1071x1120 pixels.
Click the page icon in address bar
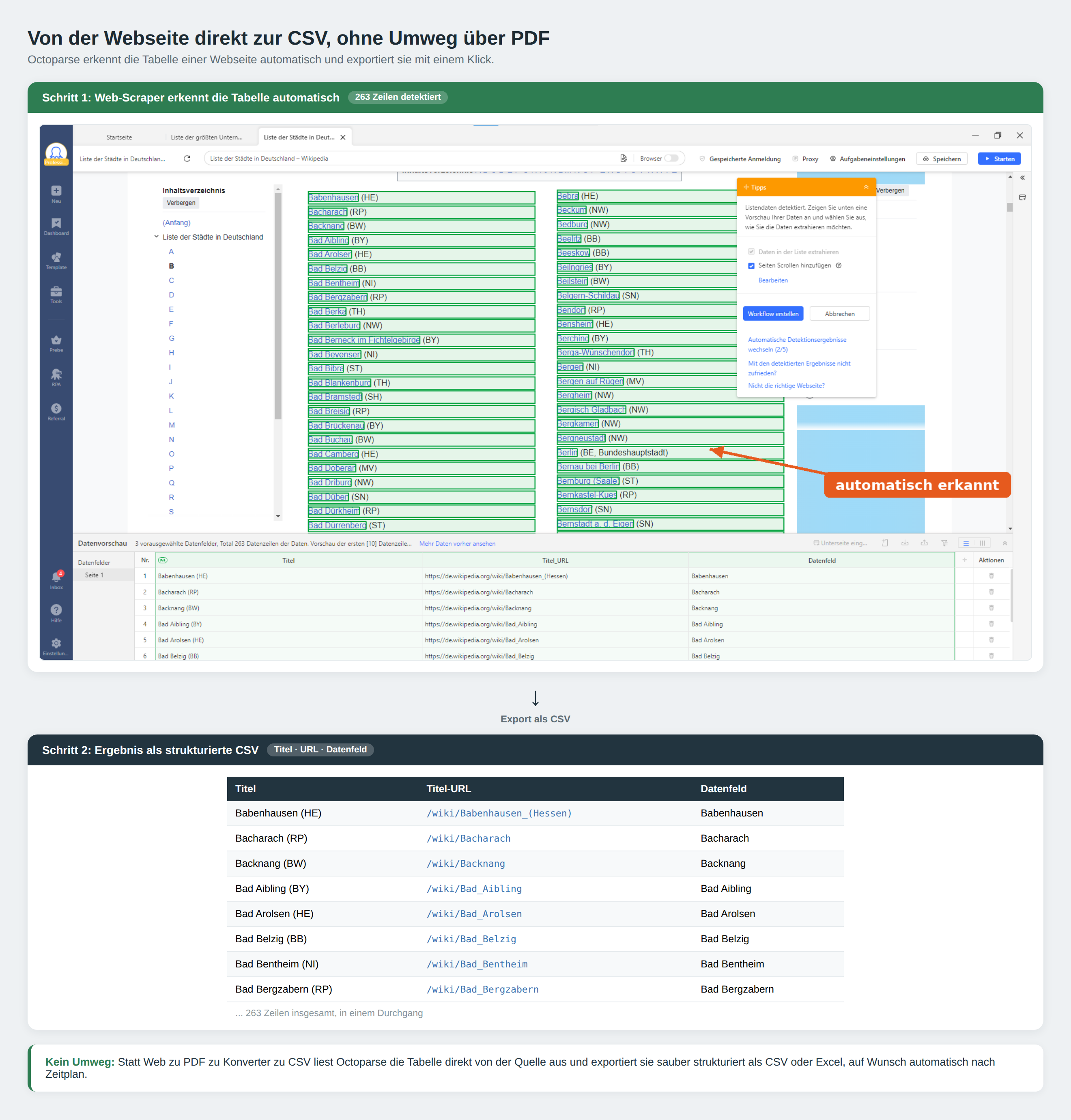coord(624,158)
